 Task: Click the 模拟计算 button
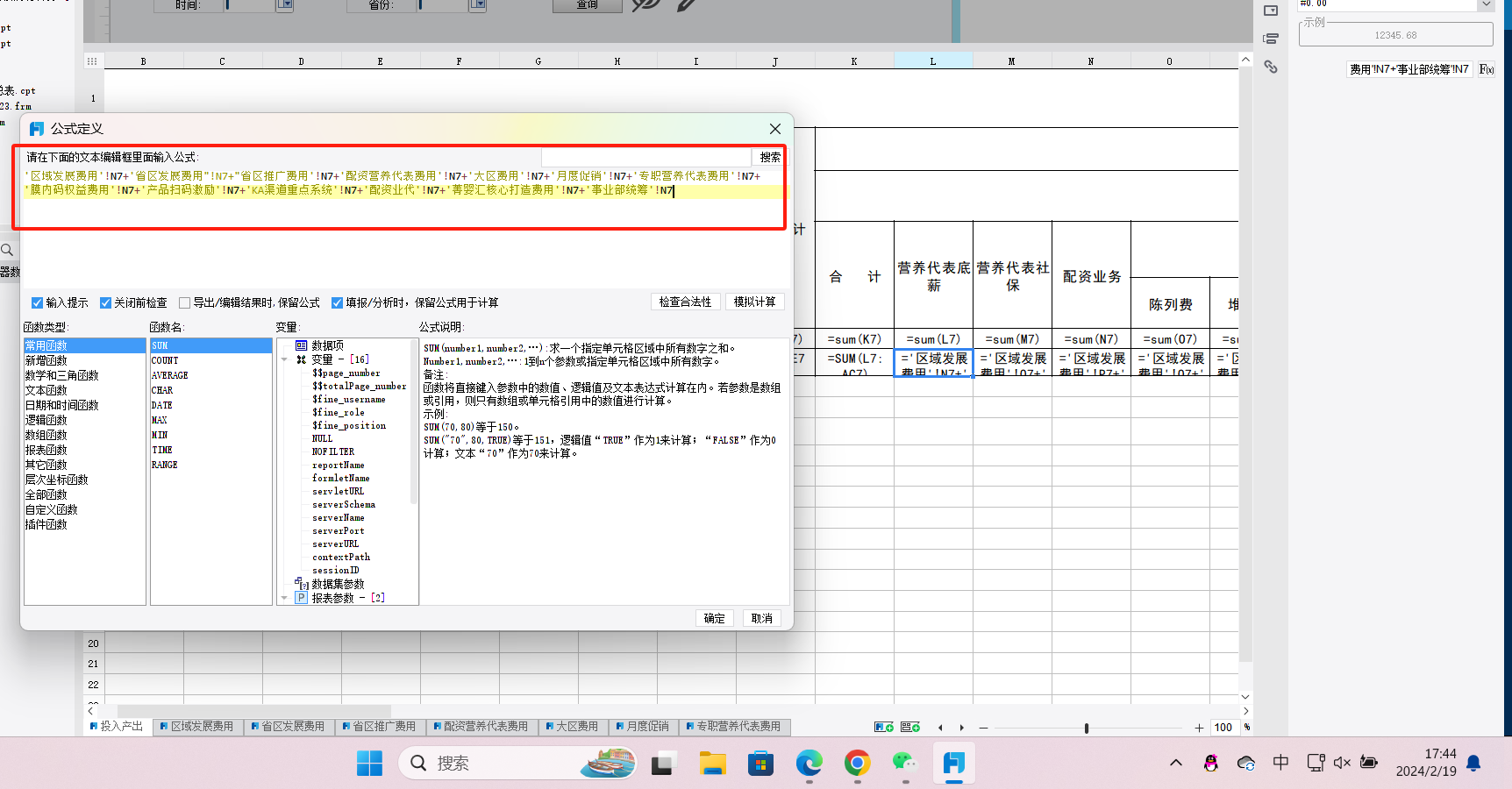coord(754,302)
